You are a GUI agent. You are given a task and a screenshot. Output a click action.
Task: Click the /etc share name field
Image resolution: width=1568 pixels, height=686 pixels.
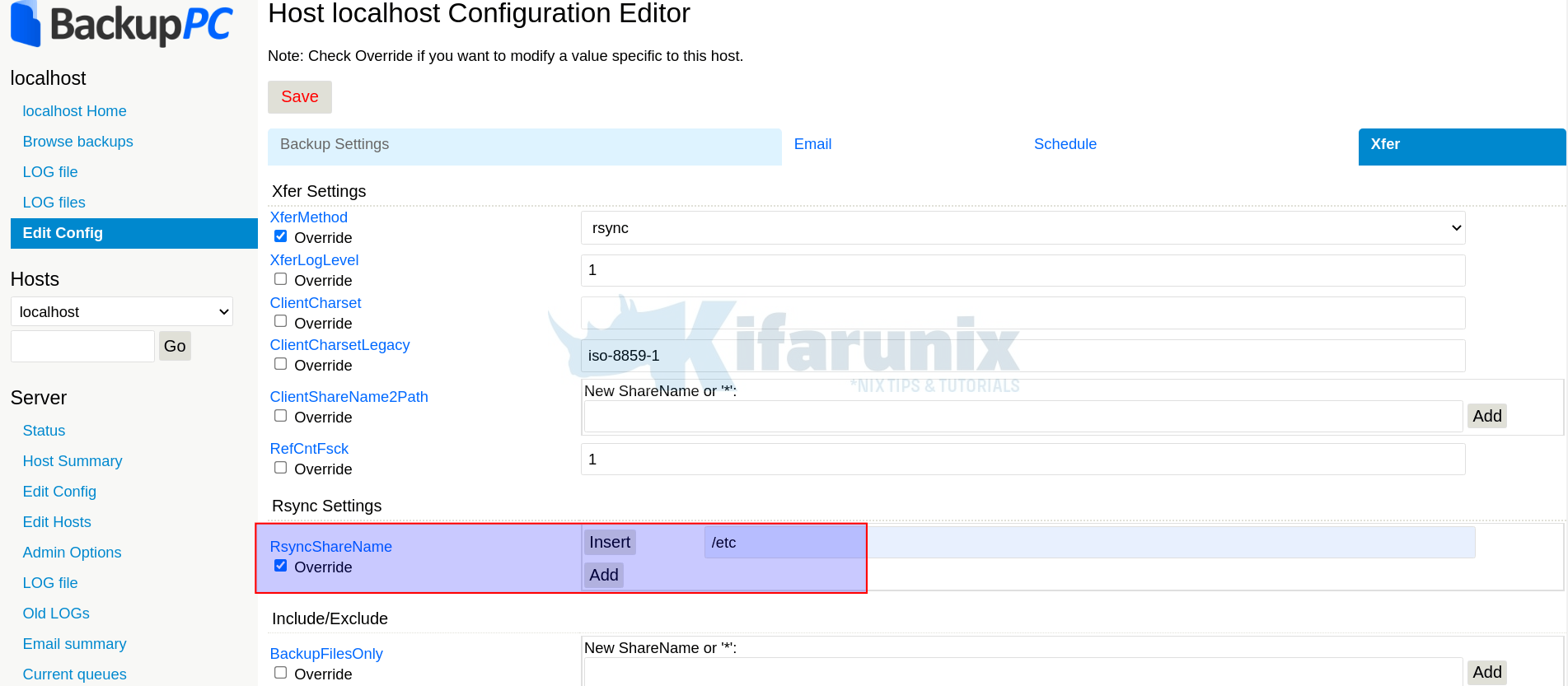click(1089, 543)
